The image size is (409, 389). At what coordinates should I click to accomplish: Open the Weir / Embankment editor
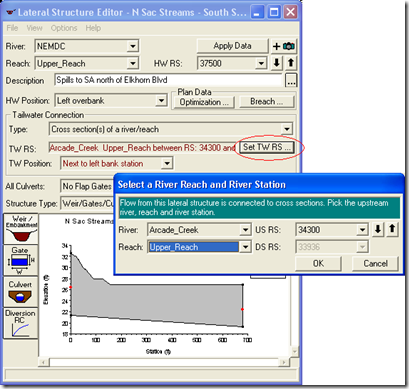[21, 229]
